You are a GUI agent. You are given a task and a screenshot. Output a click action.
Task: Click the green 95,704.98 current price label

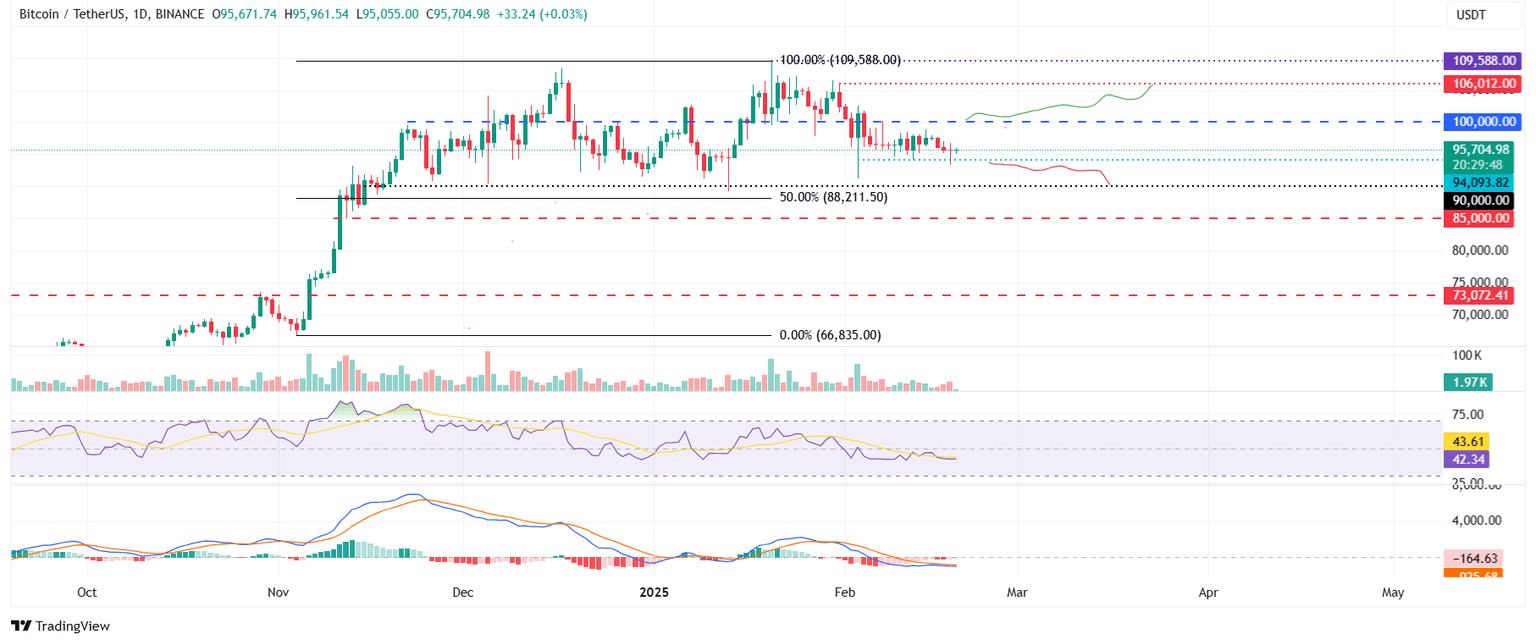(1483, 148)
